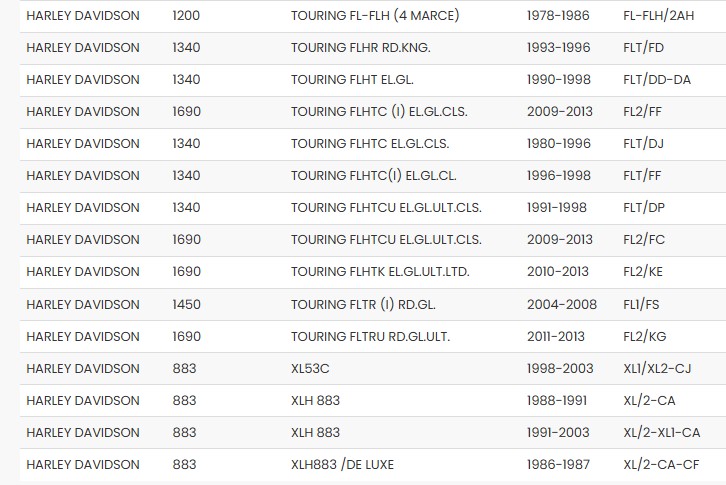Select the TOURING FLTRU RD.GL.ULT. model cell
This screenshot has width=726, height=485.
click(366, 336)
